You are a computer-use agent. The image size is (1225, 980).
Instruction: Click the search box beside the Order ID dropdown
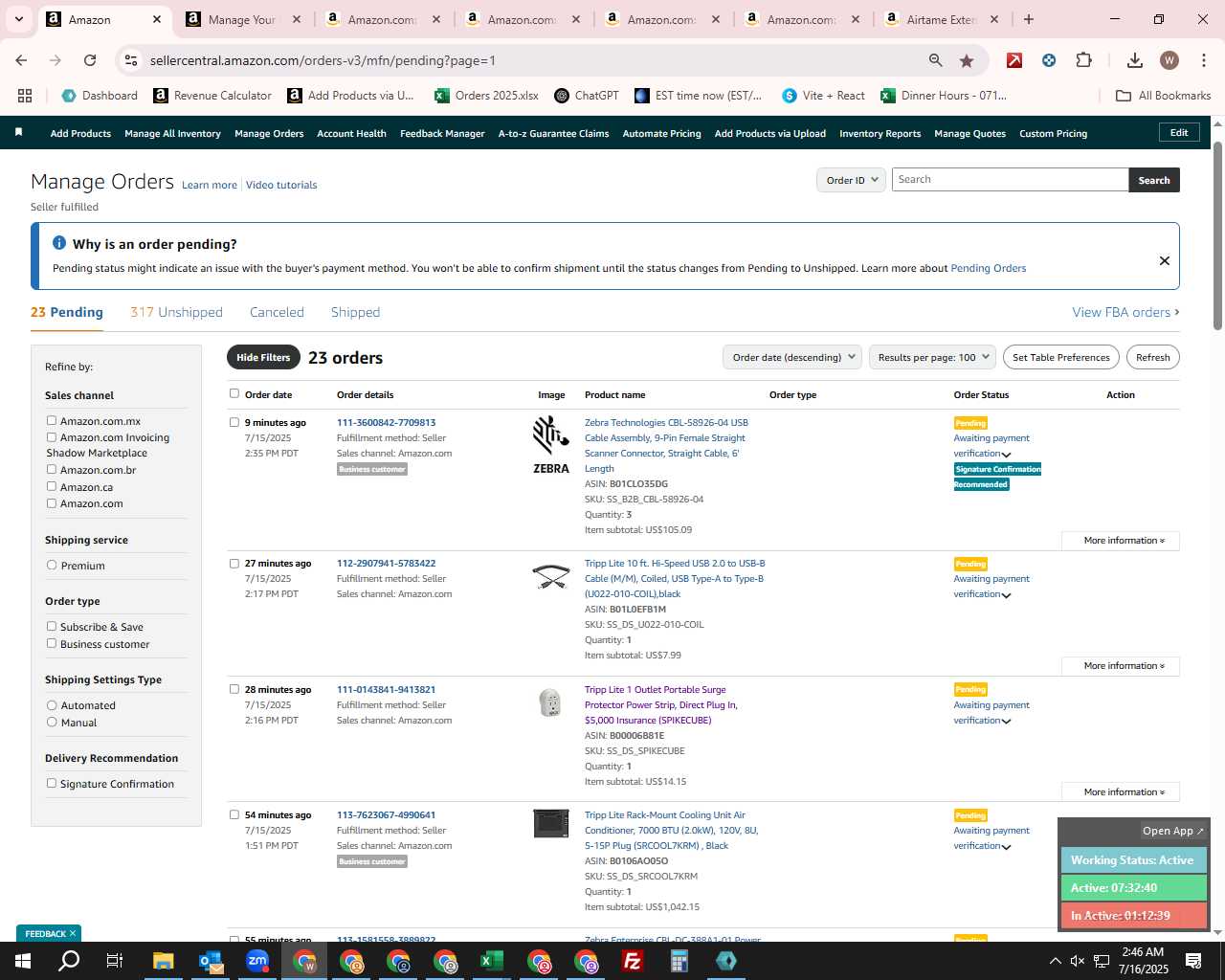pyautogui.click(x=1010, y=180)
